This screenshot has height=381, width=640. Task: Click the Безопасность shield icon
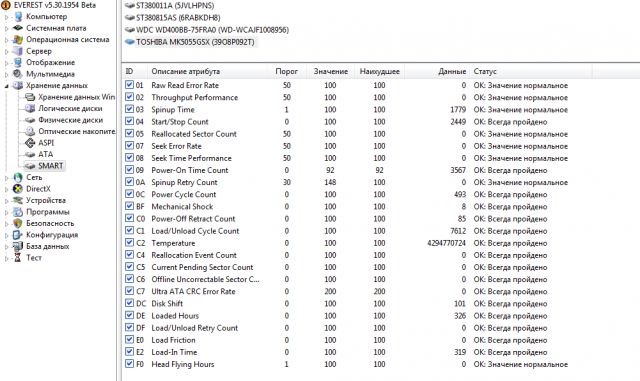pos(18,223)
